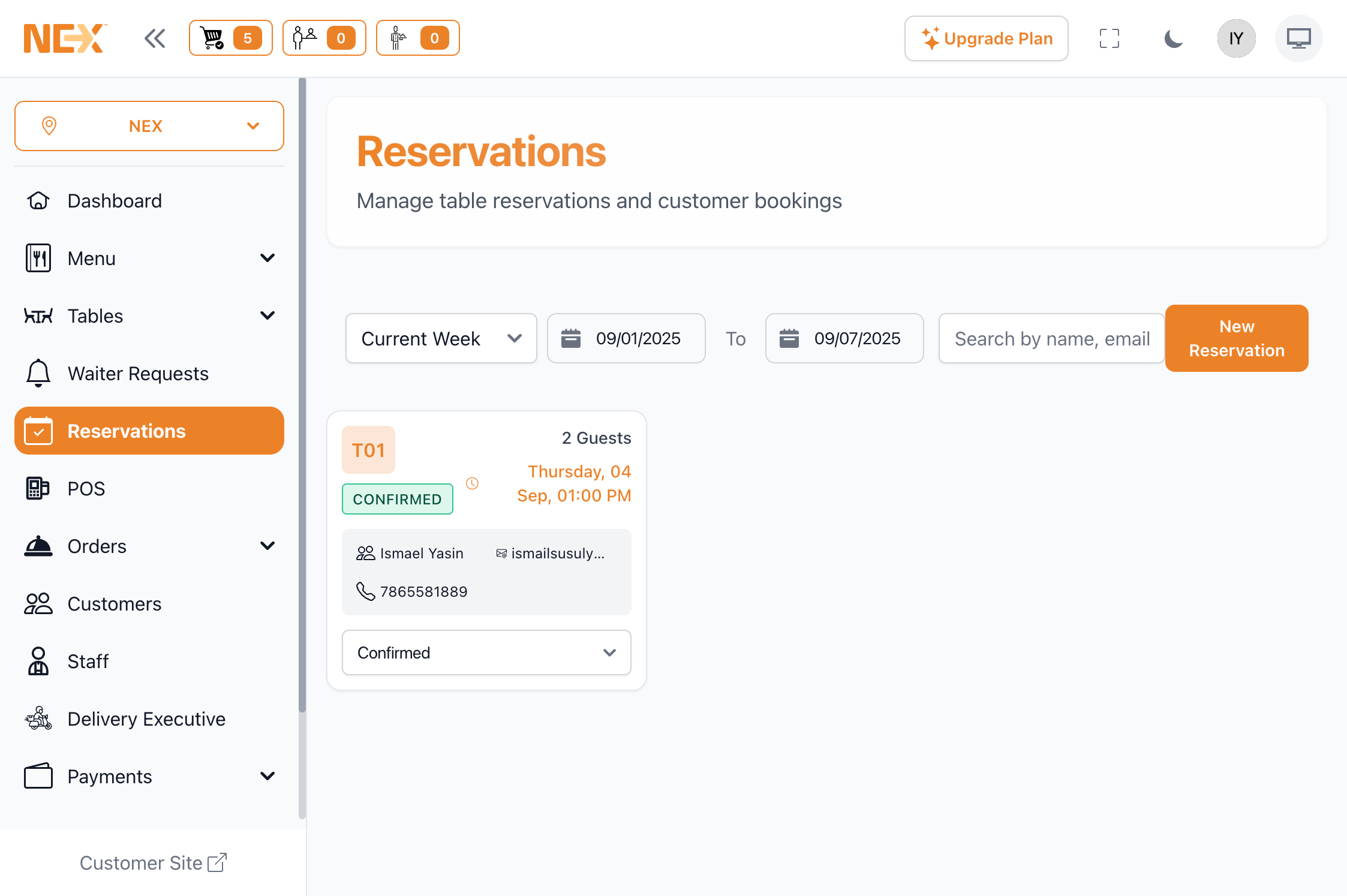This screenshot has height=896, width=1347.
Task: Click the New Reservation button
Action: pos(1236,338)
